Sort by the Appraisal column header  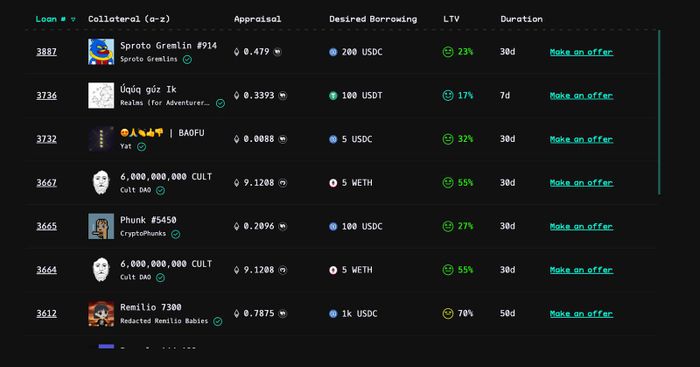point(258,19)
